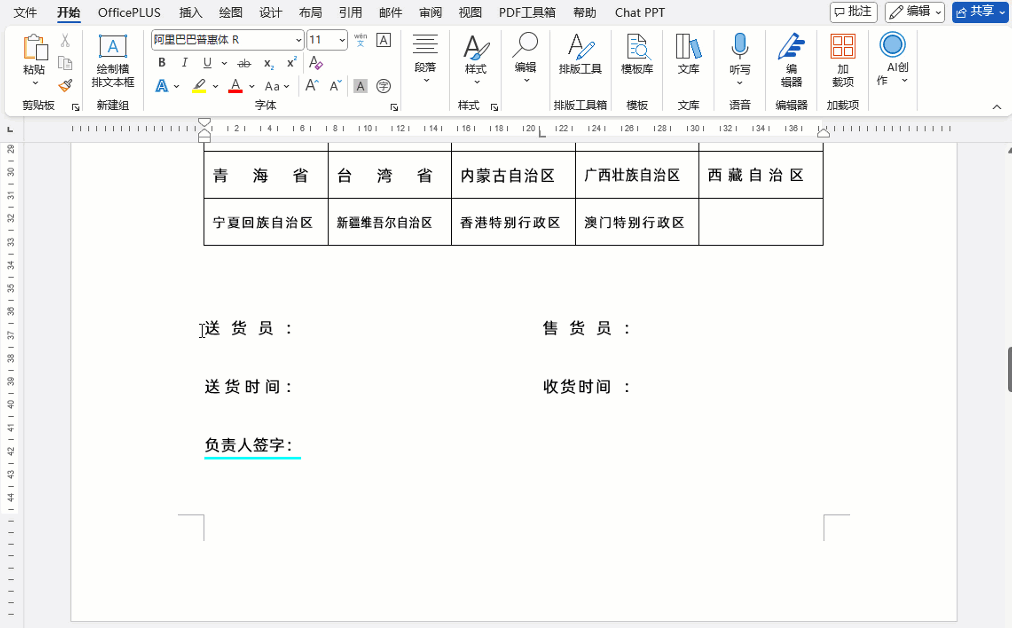Launch the Layout tool (排版工具)
The image size is (1012, 628).
tap(580, 54)
